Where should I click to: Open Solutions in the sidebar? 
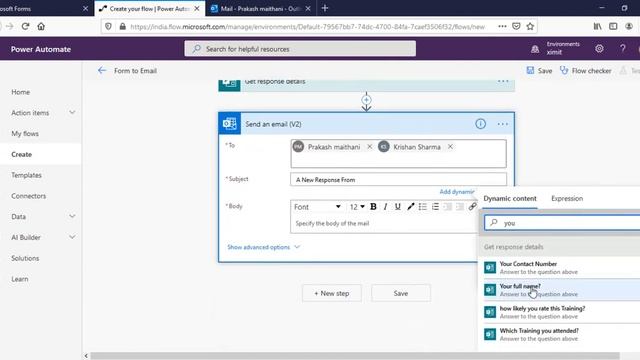click(x=25, y=258)
